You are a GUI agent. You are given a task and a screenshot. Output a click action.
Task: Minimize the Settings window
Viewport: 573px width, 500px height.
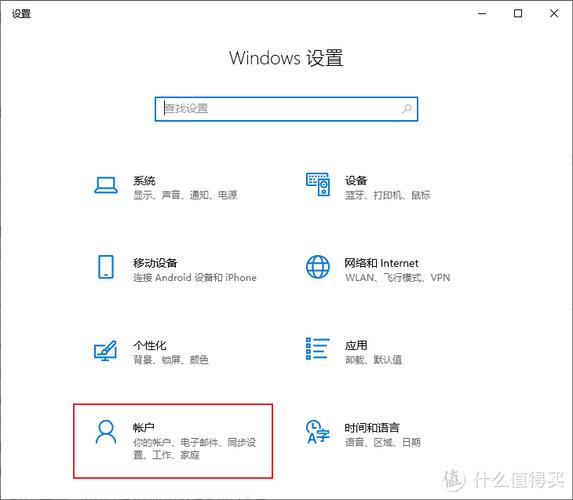point(482,14)
